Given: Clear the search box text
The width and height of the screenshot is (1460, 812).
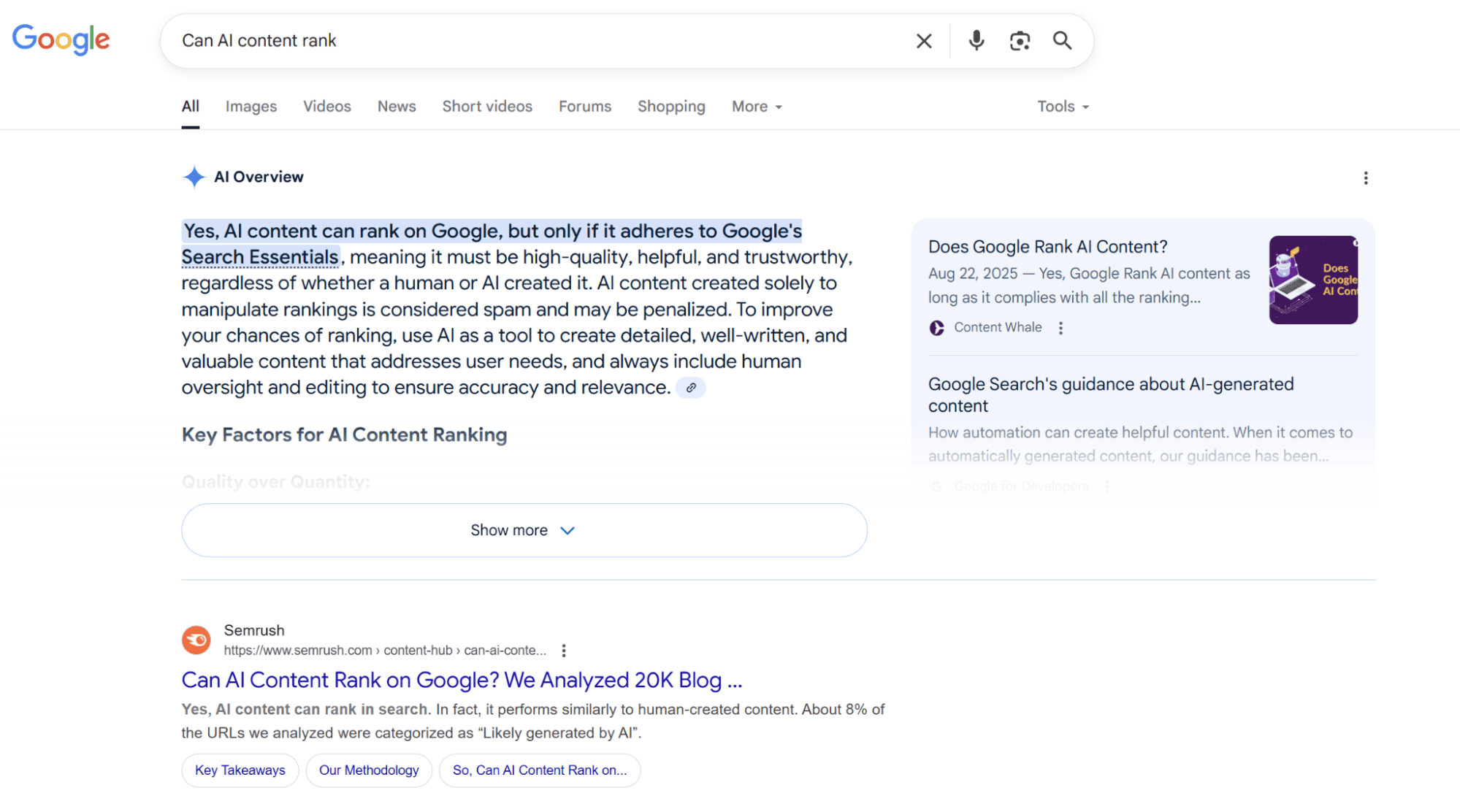Looking at the screenshot, I should [x=924, y=41].
